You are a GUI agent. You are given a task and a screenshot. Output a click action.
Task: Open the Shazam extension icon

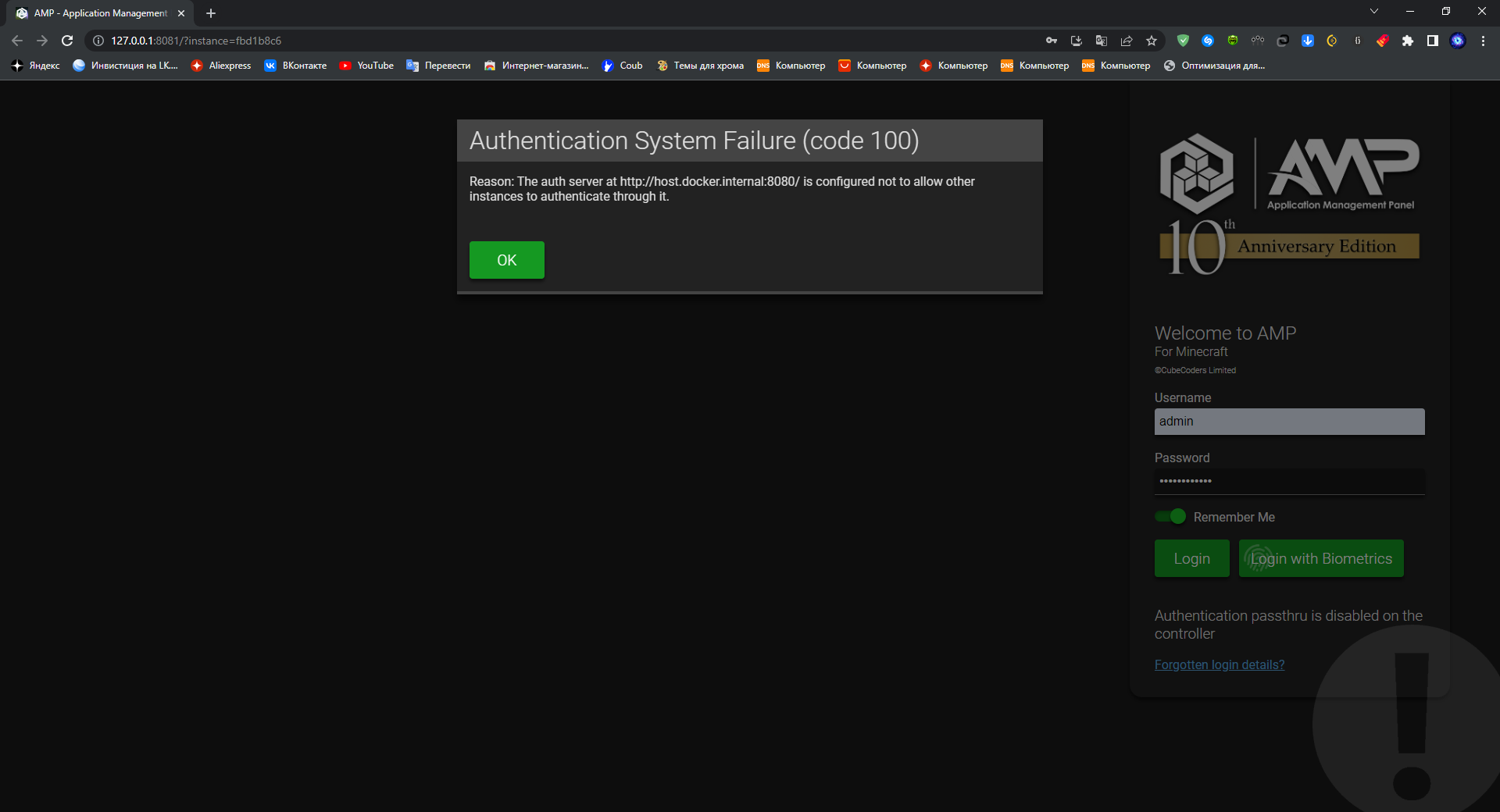tap(1208, 41)
